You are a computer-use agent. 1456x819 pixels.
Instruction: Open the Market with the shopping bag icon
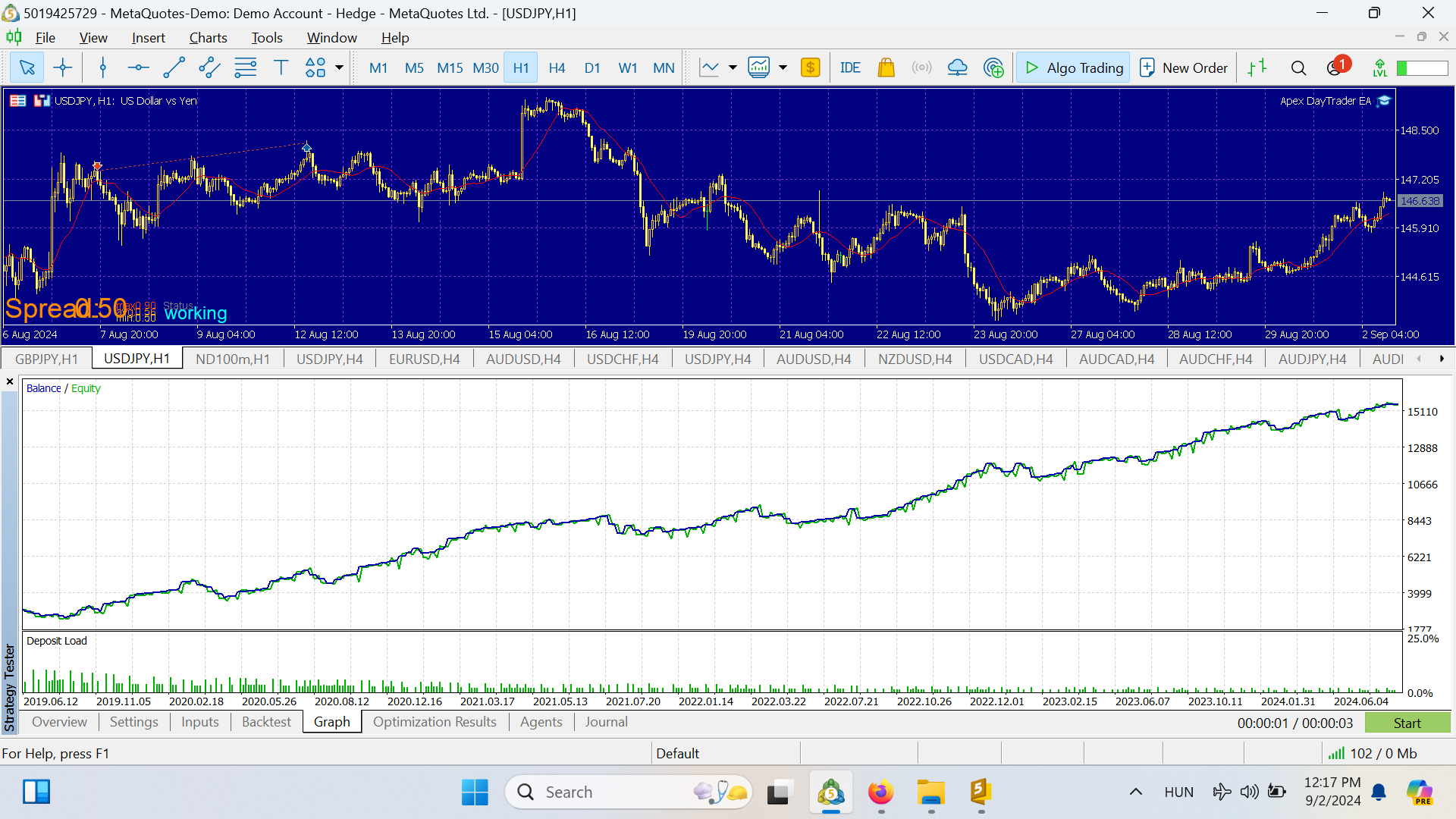click(x=886, y=67)
